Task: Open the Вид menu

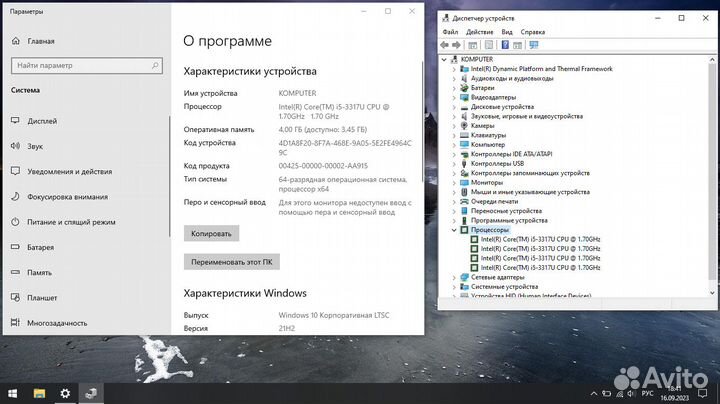Action: tap(506, 32)
